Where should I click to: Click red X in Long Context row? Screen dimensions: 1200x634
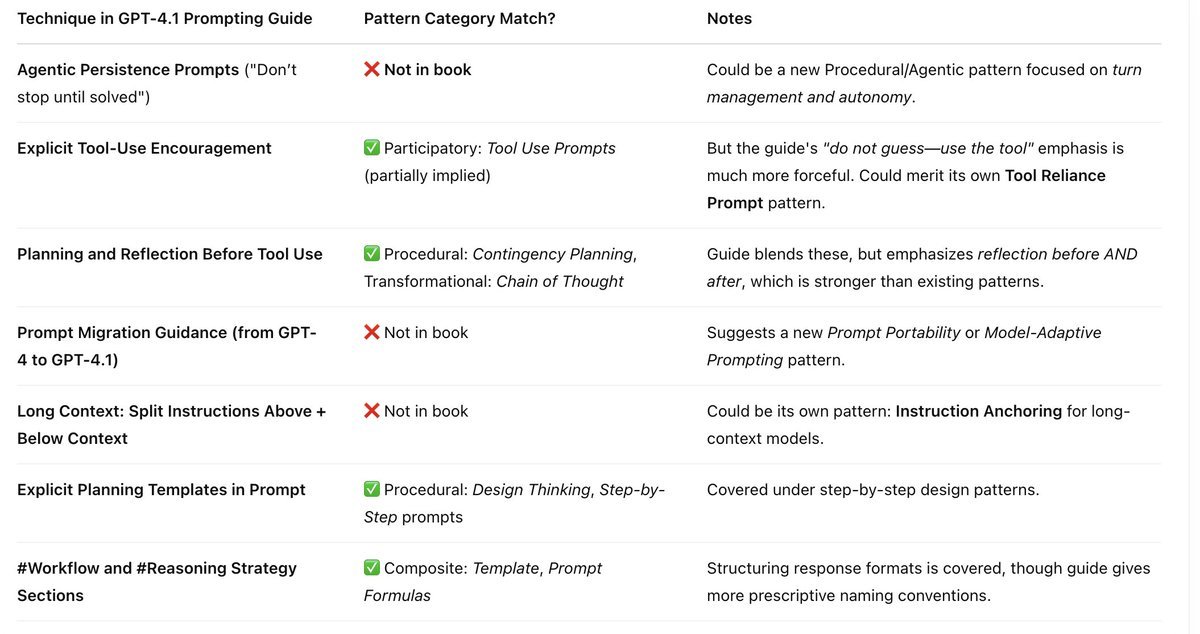(x=372, y=411)
